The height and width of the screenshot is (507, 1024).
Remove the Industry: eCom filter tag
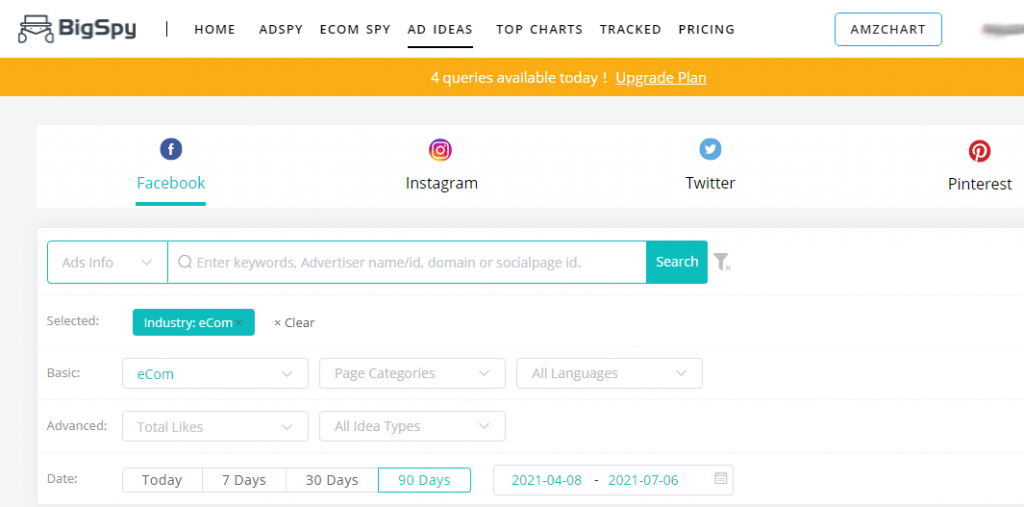pos(239,323)
